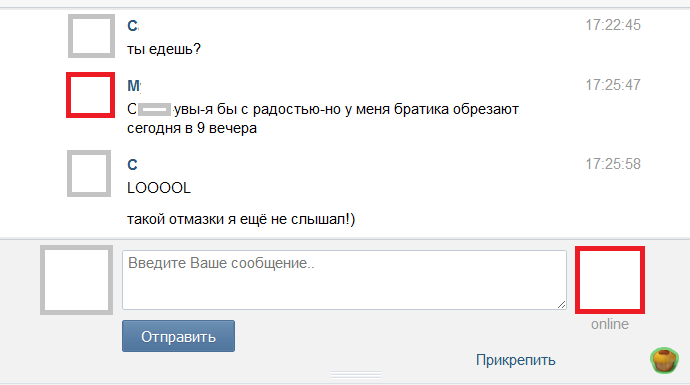The height and width of the screenshot is (385, 690).
Task: Open the sender name М at 17:25:47
Action: [134, 85]
